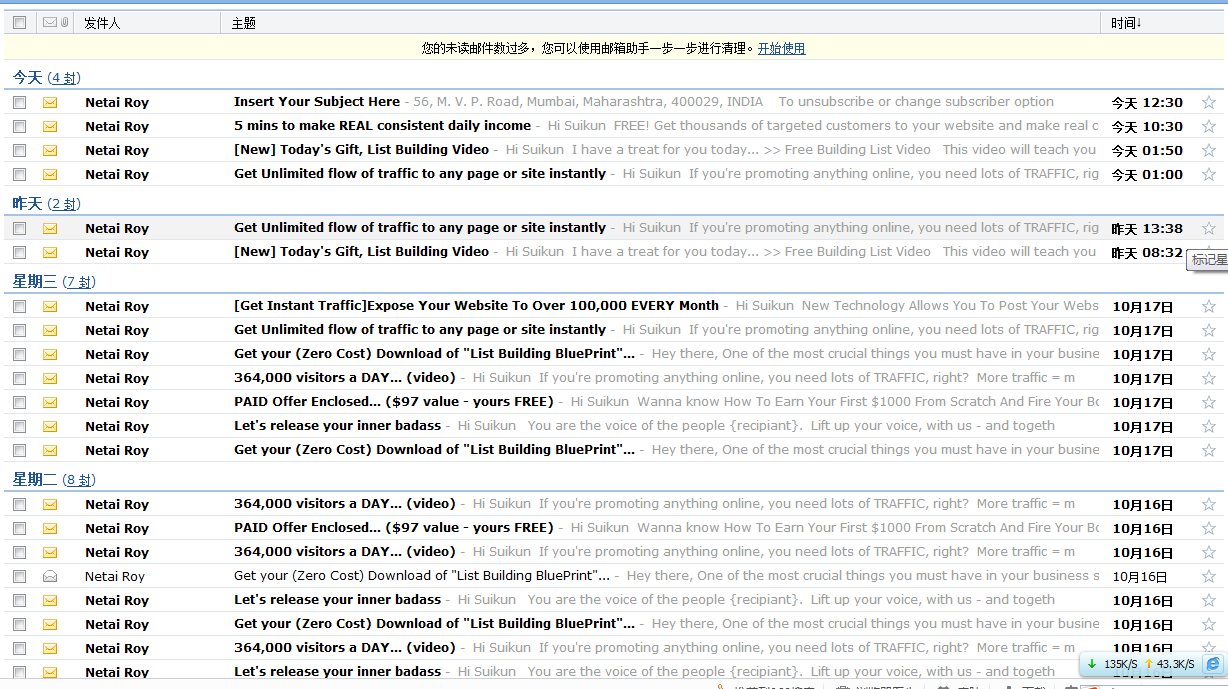Click the green download arrow in speed widget
Screen dimensions: 1228x689
1092,664
